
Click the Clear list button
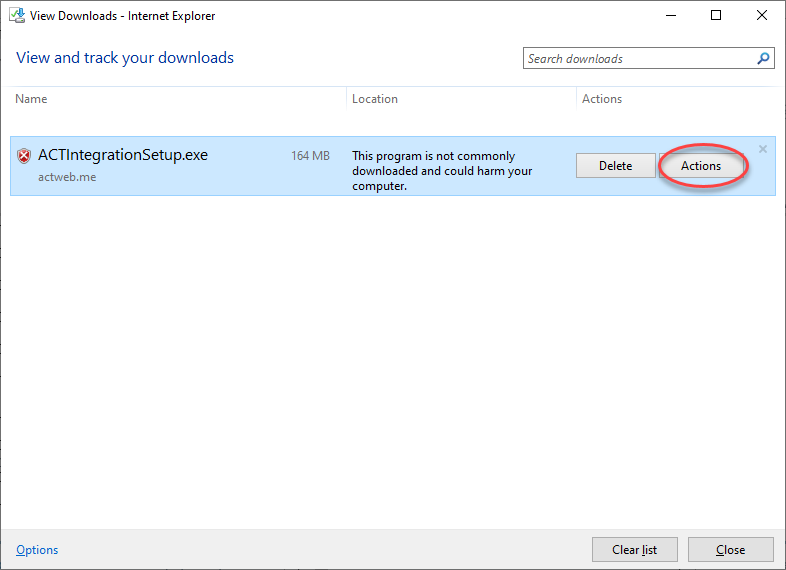(635, 550)
